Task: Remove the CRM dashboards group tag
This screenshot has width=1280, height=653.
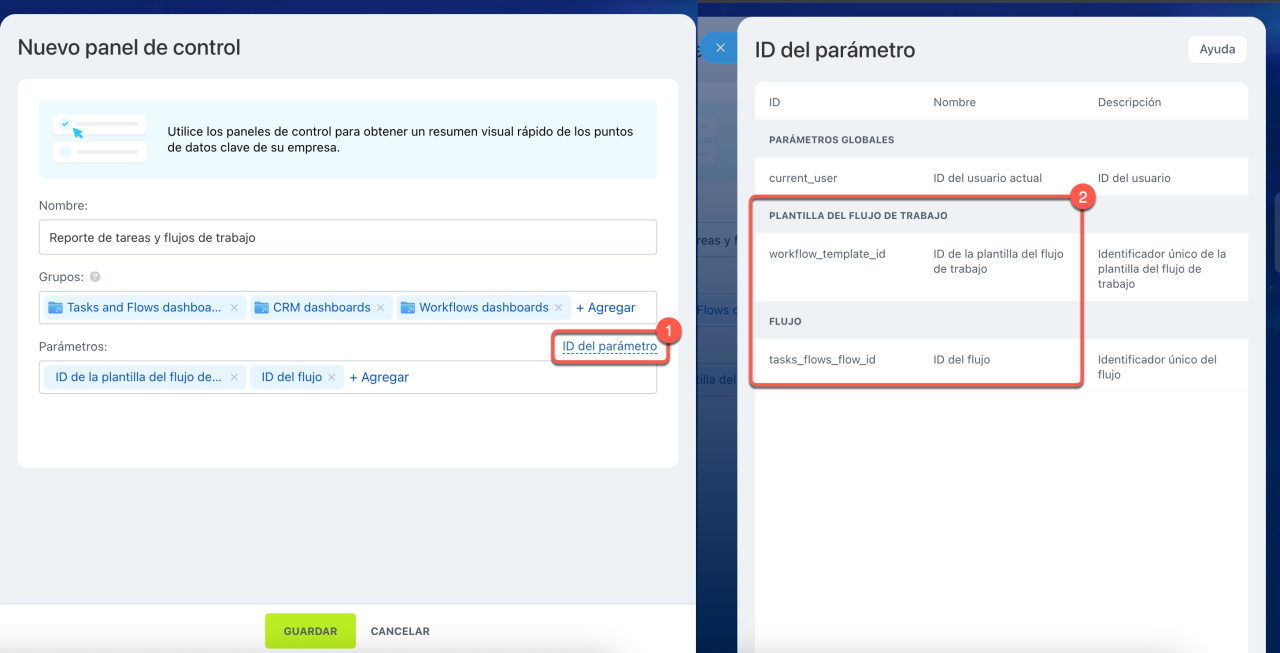Action: 380,308
